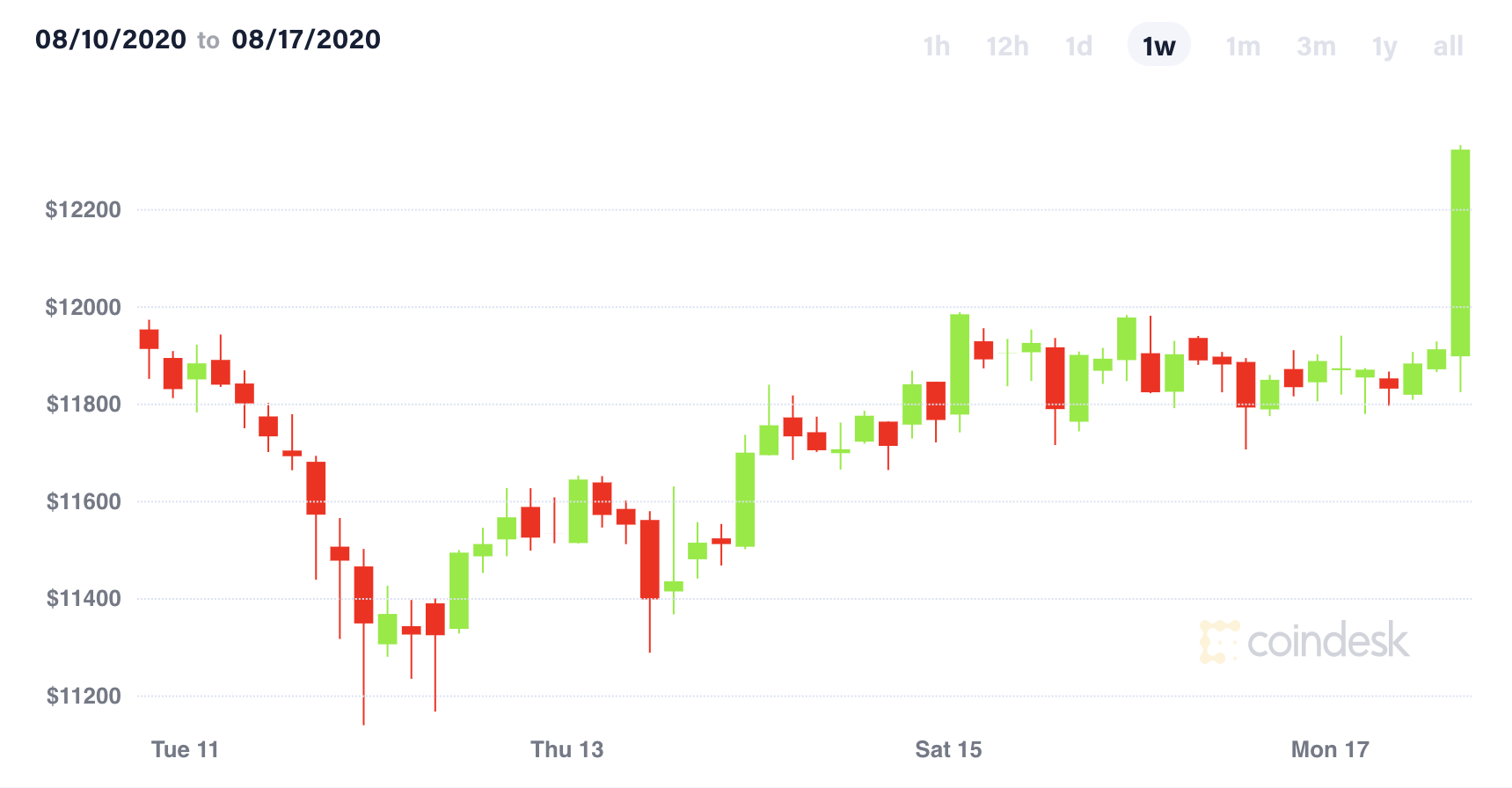Switch to the 12h time range
This screenshot has width=1512, height=788.
click(1007, 46)
